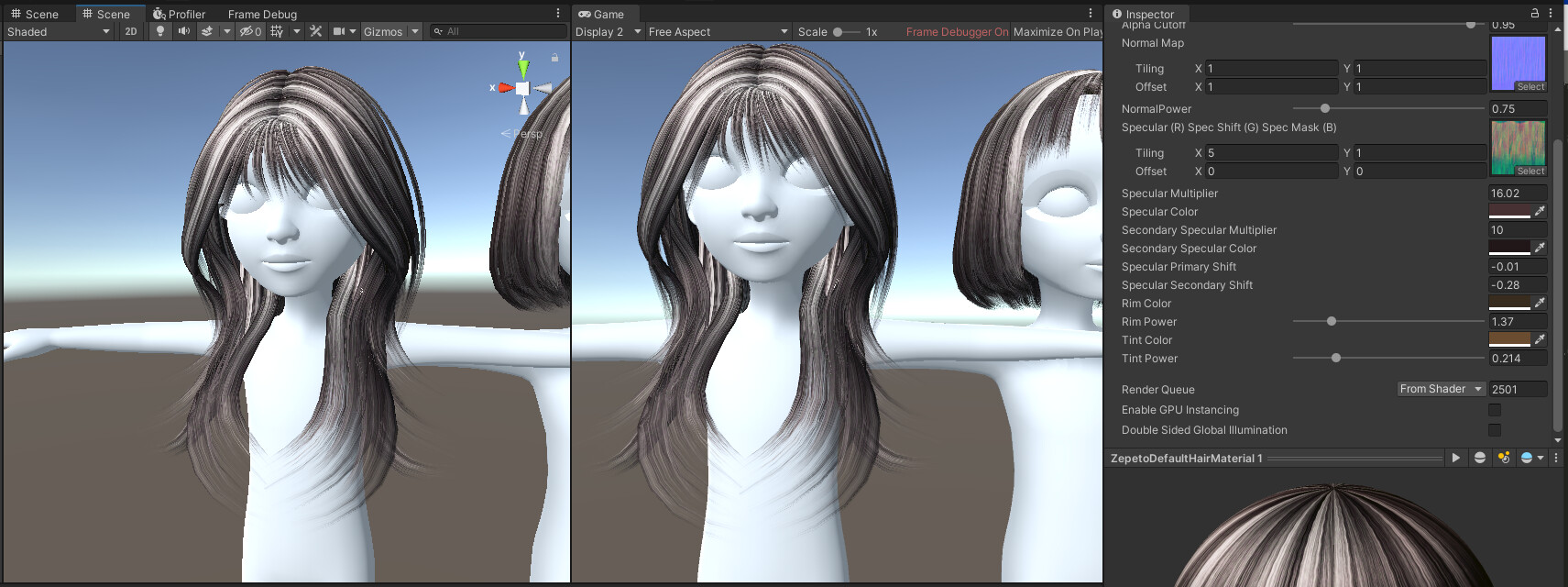Click the Specular Color swatch
Screen dimensions: 1568x587
coord(1509,211)
